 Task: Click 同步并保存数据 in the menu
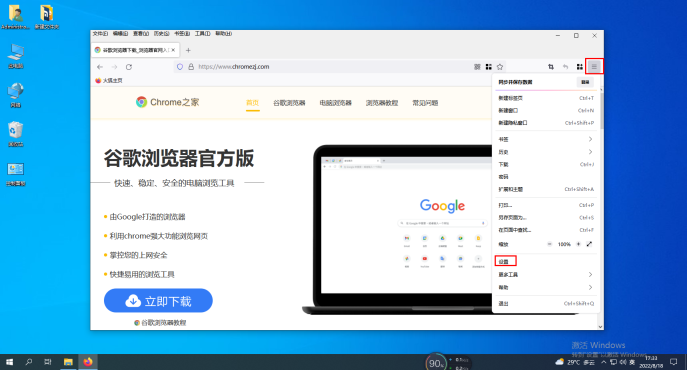(x=515, y=82)
